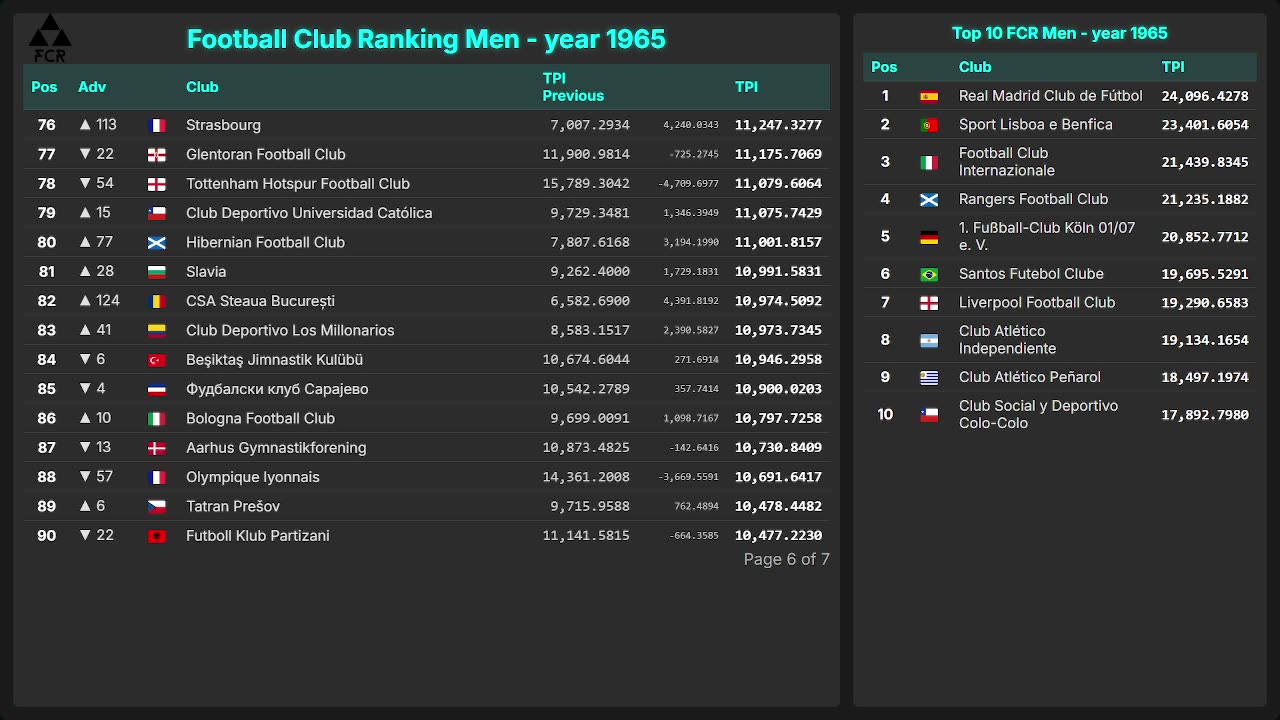This screenshot has height=720, width=1280.
Task: Click the difference value -4,709.6977
Action: (689, 184)
